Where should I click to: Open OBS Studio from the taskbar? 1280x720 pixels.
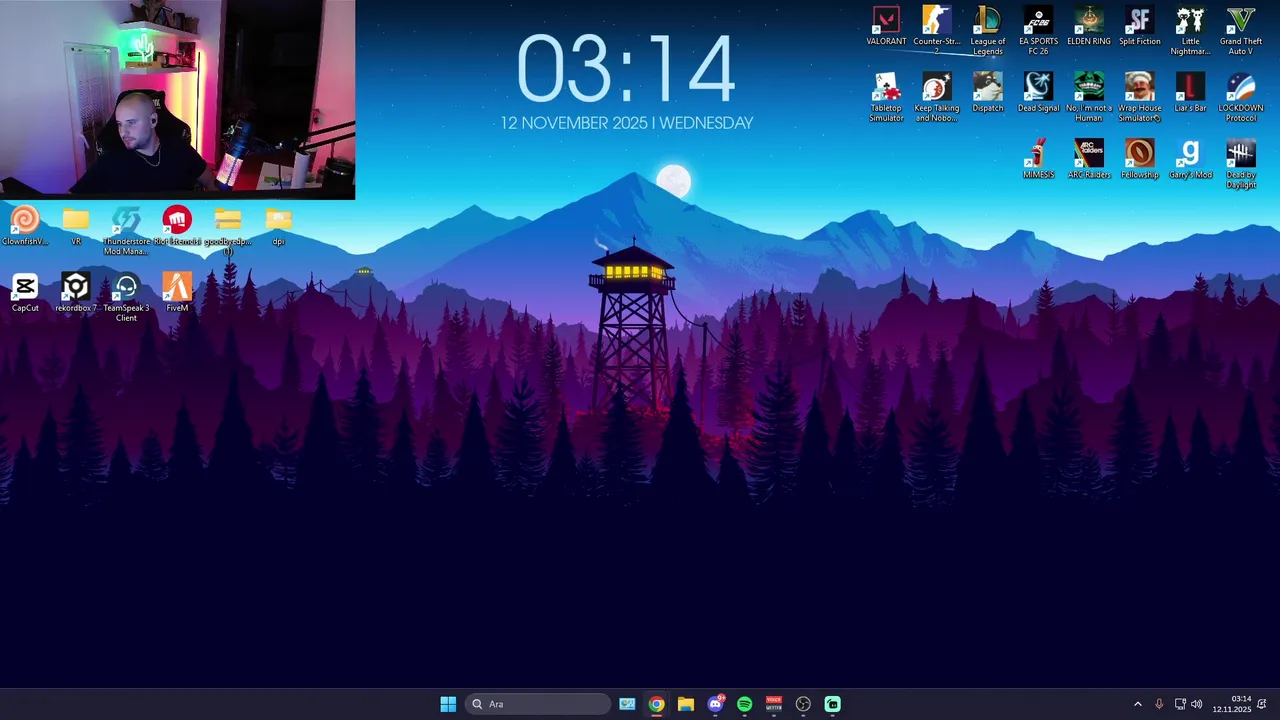pyautogui.click(x=803, y=704)
